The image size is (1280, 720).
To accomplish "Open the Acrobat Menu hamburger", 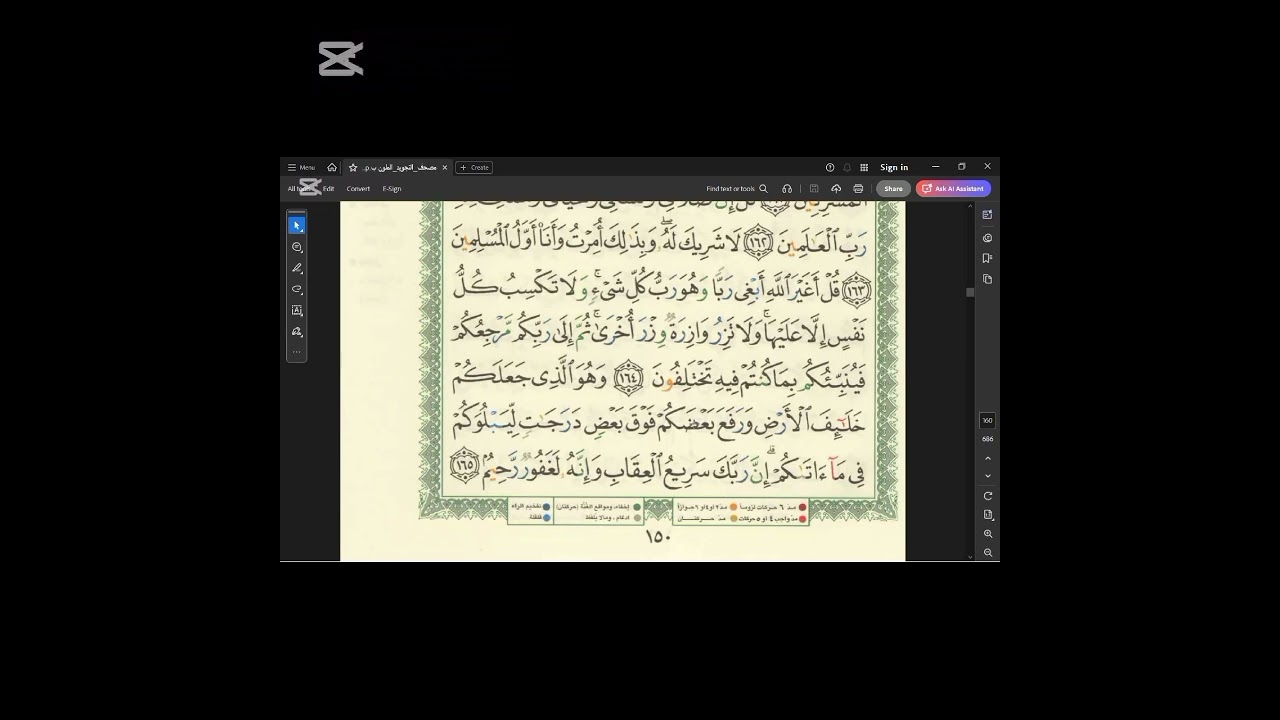I will pyautogui.click(x=301, y=167).
